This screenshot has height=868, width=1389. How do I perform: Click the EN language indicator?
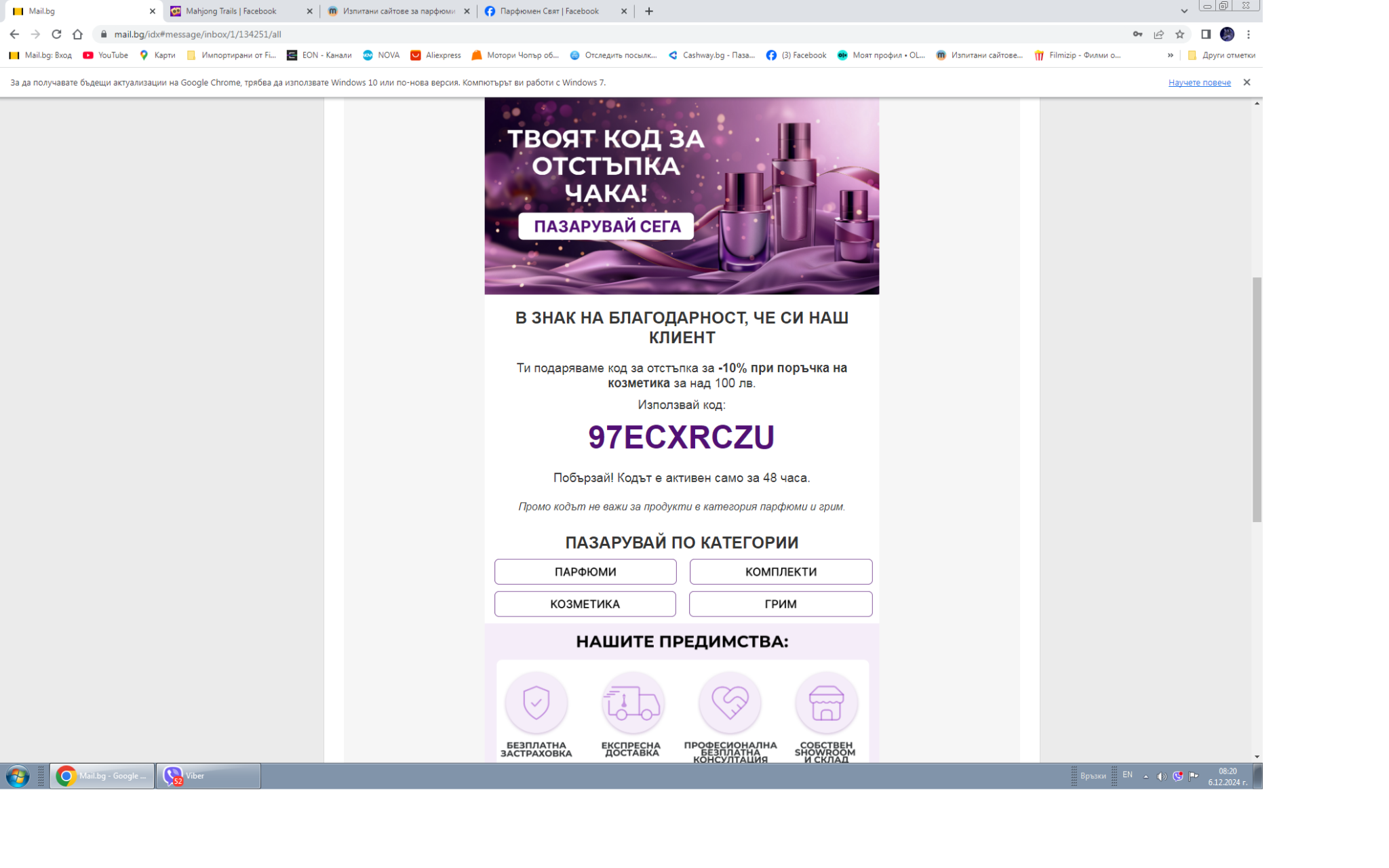pos(1127,775)
